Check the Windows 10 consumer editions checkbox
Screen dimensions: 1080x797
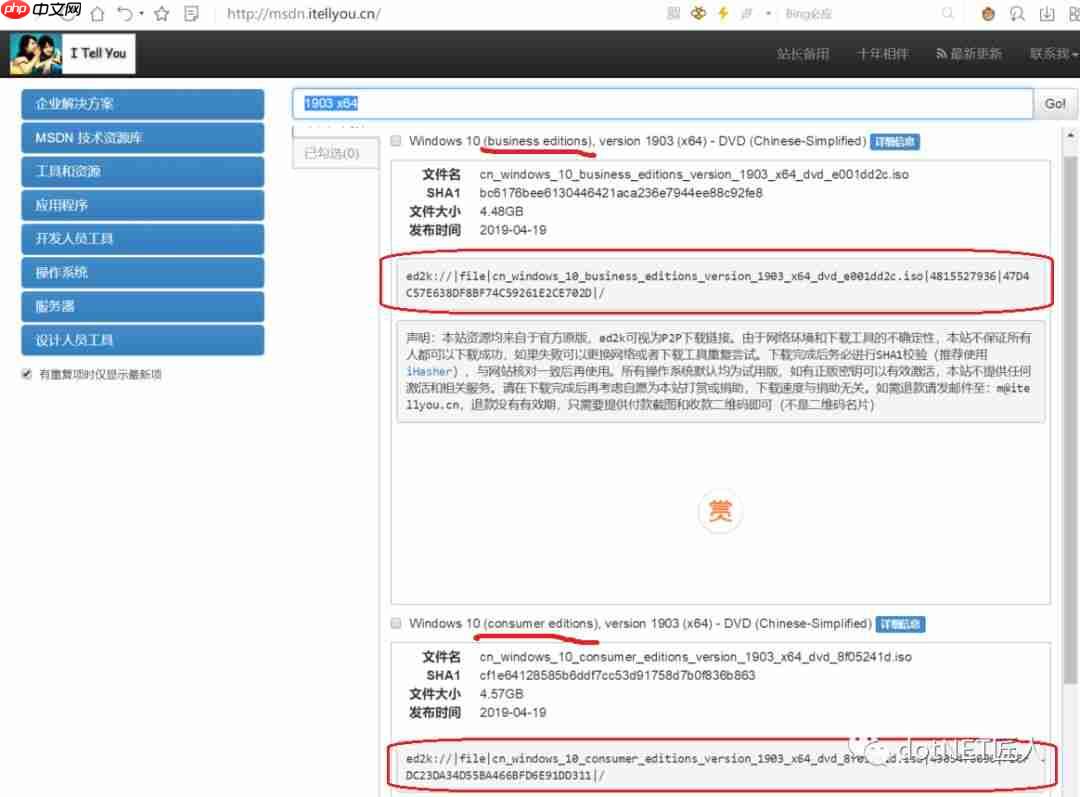397,623
